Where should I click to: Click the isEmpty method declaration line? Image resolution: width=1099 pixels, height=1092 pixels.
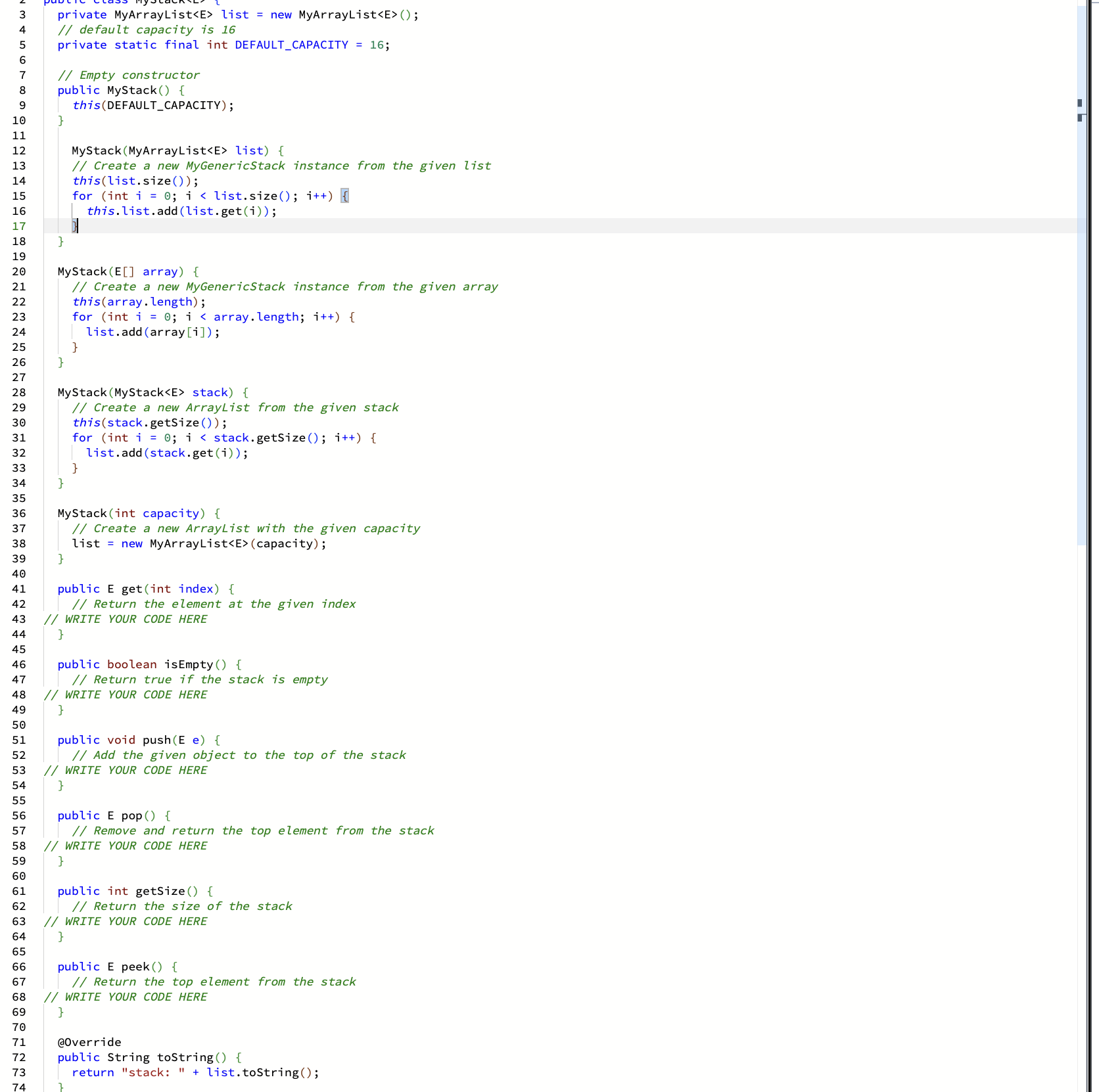(x=149, y=664)
